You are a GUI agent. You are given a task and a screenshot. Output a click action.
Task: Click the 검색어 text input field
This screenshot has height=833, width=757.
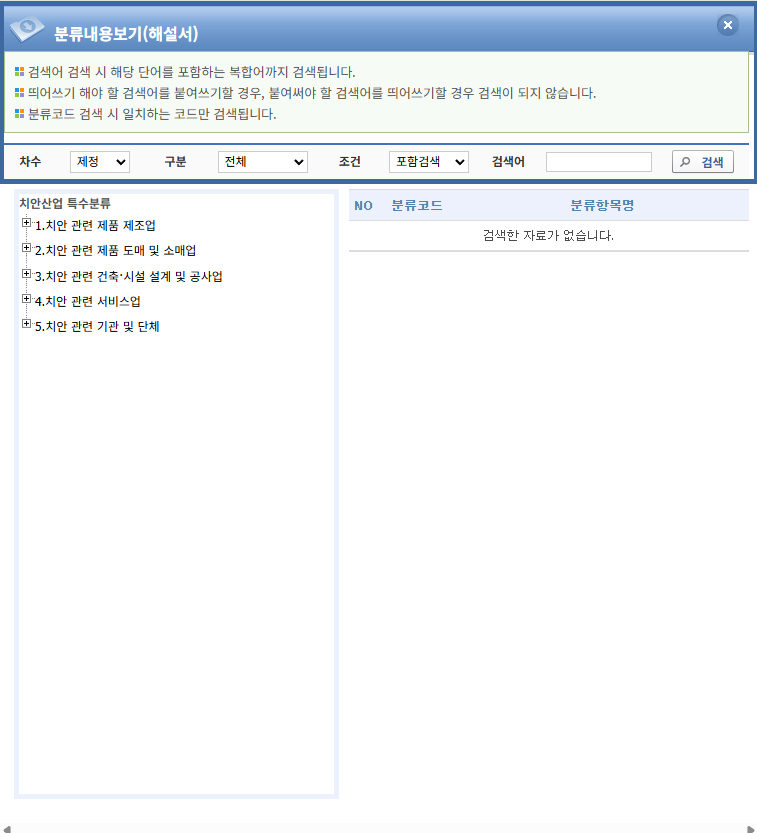click(x=598, y=162)
